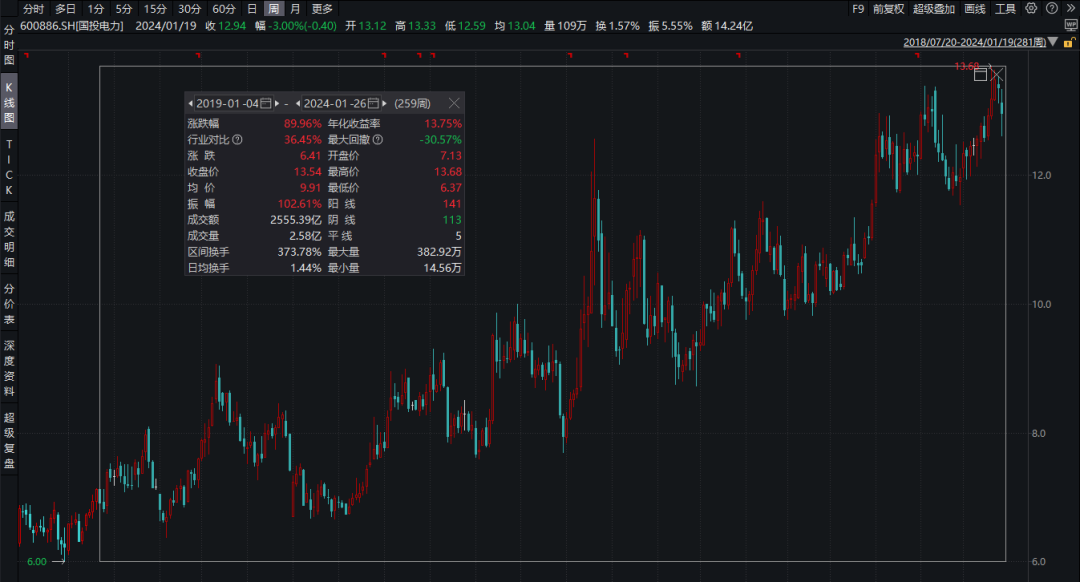
Task: Open calendar picker for end date 2024-01-26
Action: coord(373,103)
